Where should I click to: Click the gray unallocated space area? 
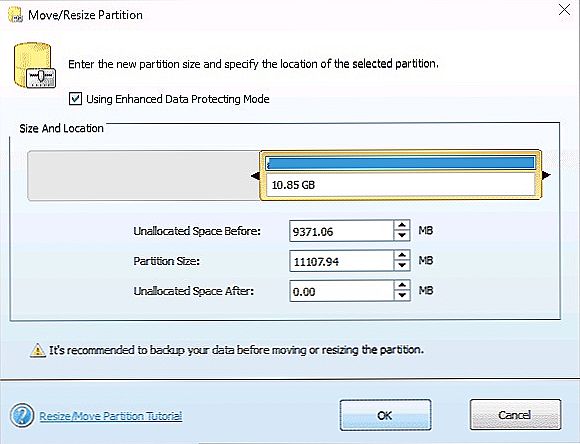144,175
